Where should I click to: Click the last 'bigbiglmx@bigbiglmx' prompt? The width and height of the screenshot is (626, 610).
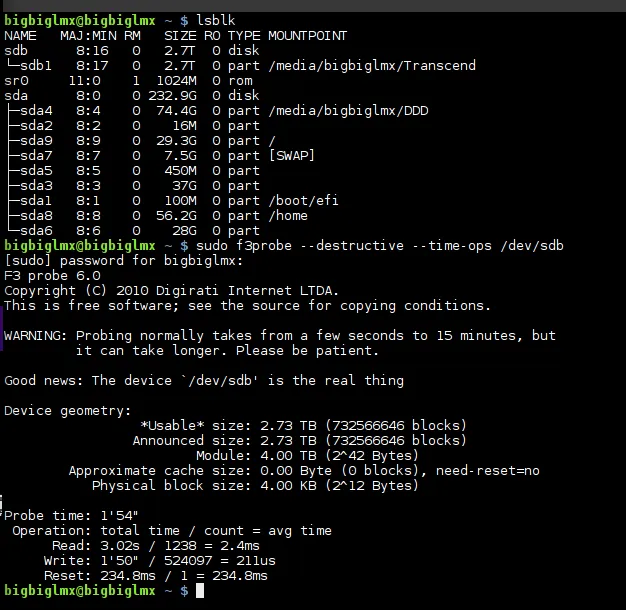(x=80, y=591)
